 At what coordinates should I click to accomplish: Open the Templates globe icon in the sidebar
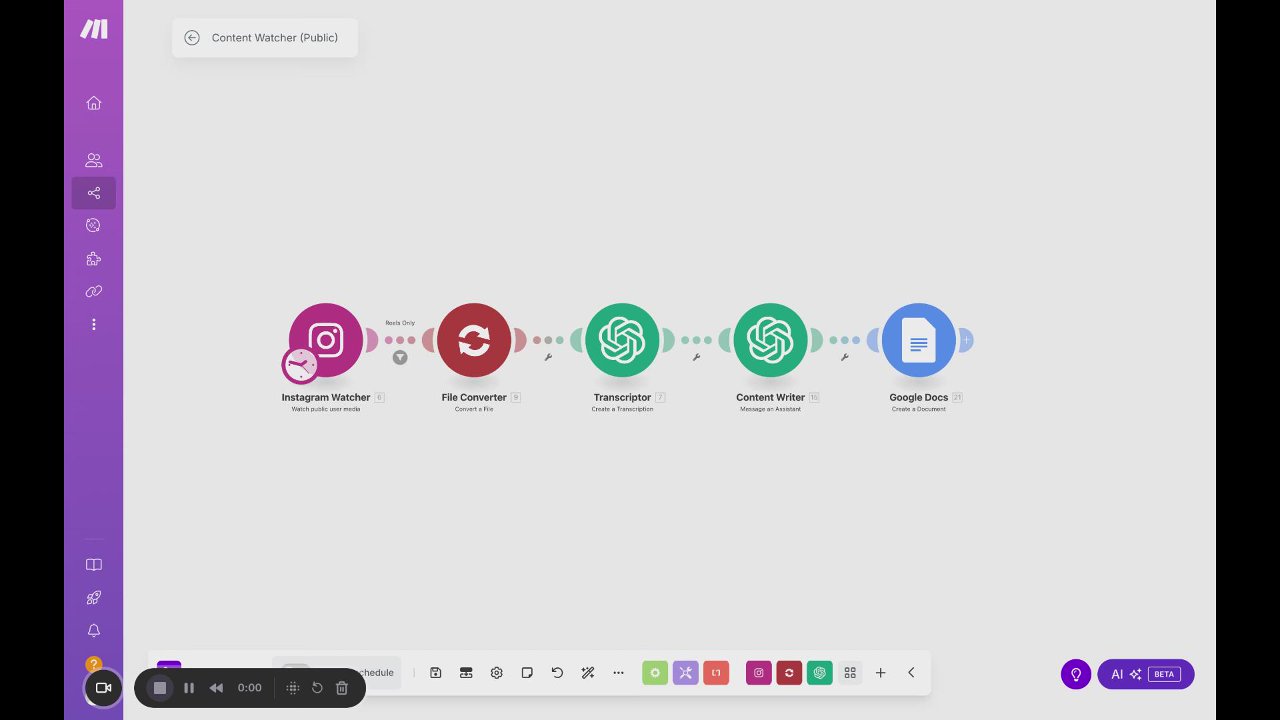coord(94,226)
